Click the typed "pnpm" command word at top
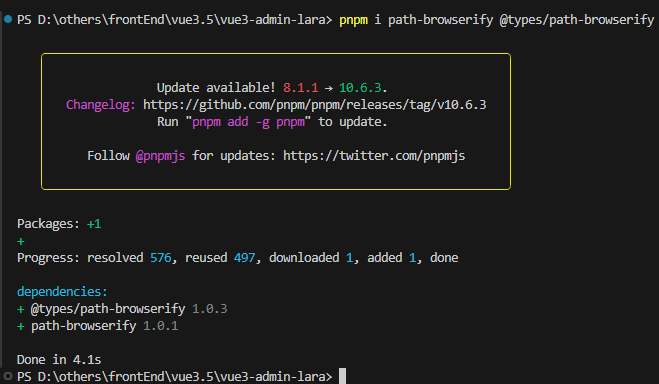This screenshot has width=659, height=384. 353,20
